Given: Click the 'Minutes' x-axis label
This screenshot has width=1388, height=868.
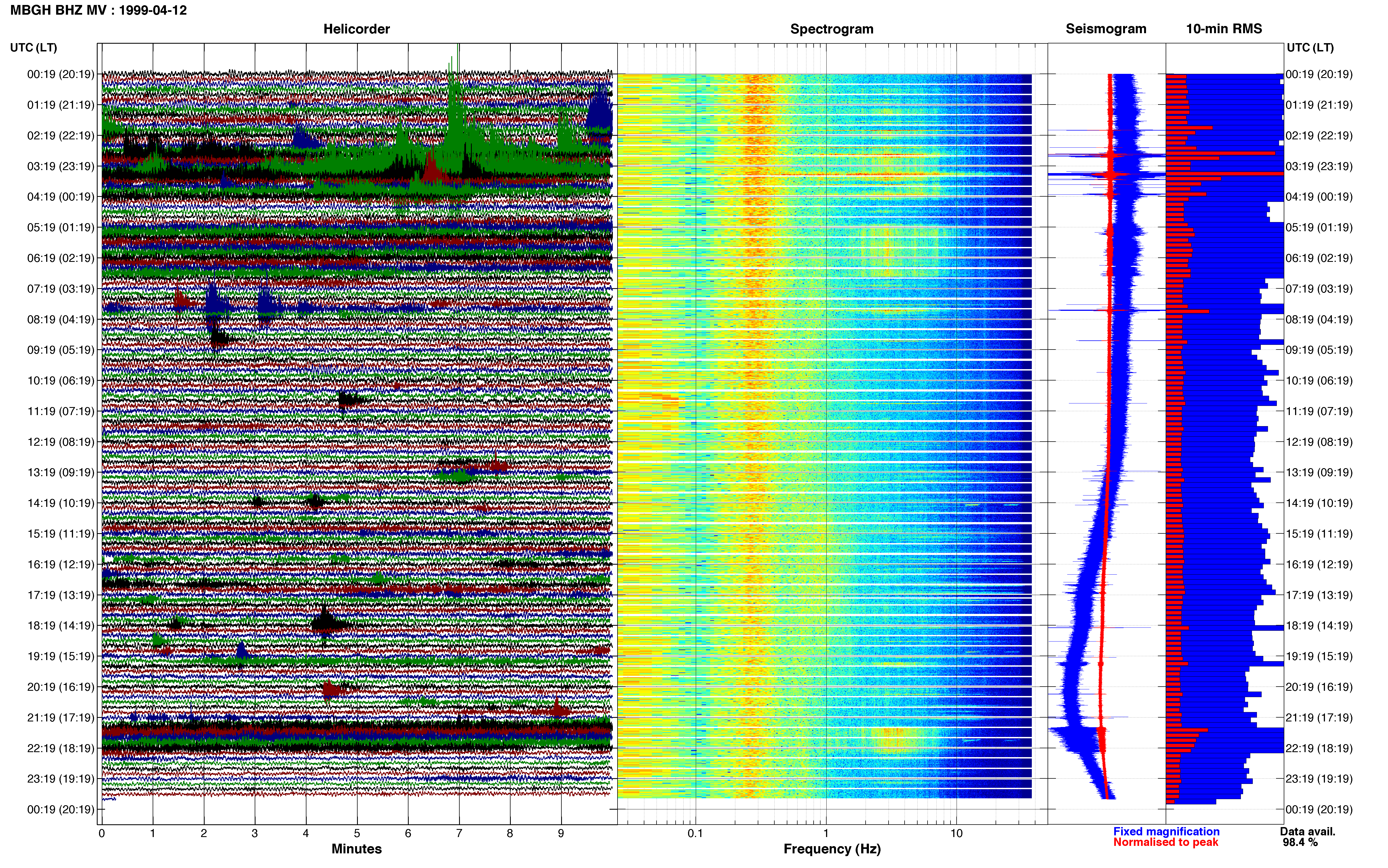Looking at the screenshot, I should point(356,848).
